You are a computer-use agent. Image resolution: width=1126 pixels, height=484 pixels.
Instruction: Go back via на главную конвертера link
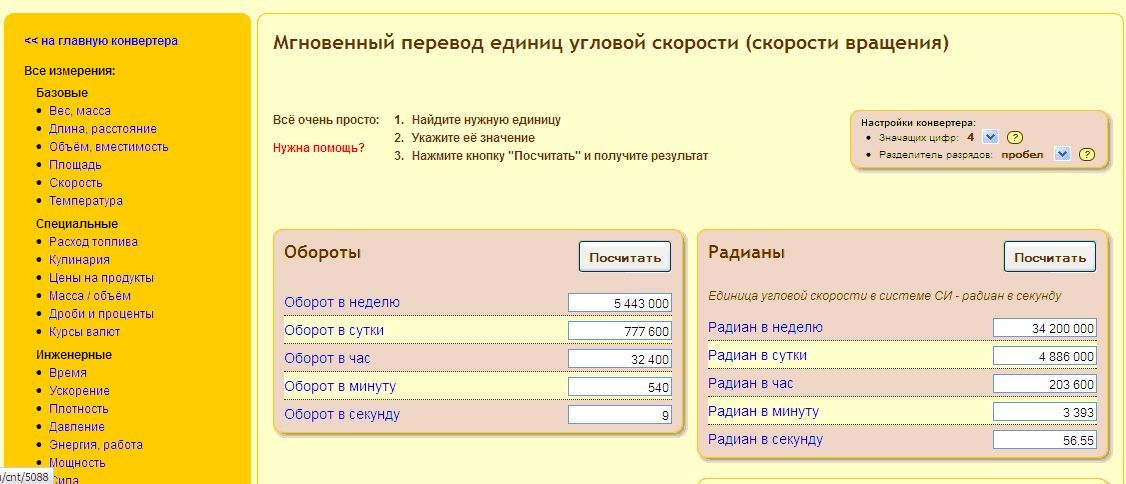(x=101, y=41)
